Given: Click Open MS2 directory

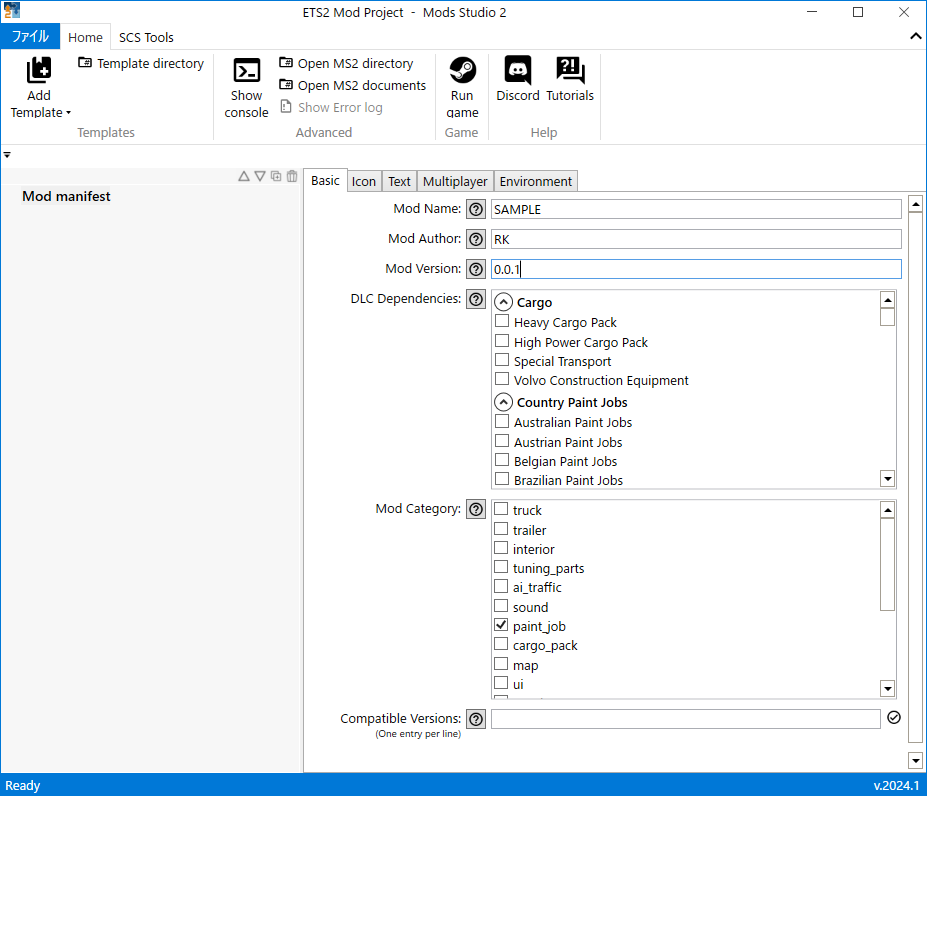Looking at the screenshot, I should click(x=346, y=63).
